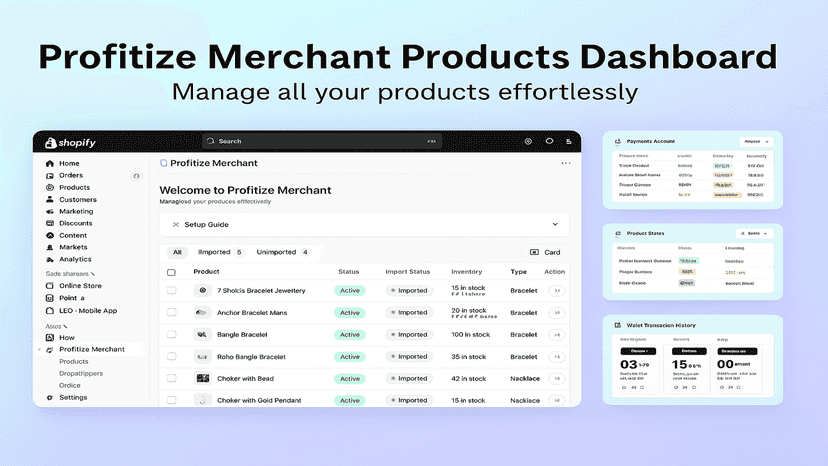
Task: Click the account icon at top bar far right
Action: [x=569, y=142]
